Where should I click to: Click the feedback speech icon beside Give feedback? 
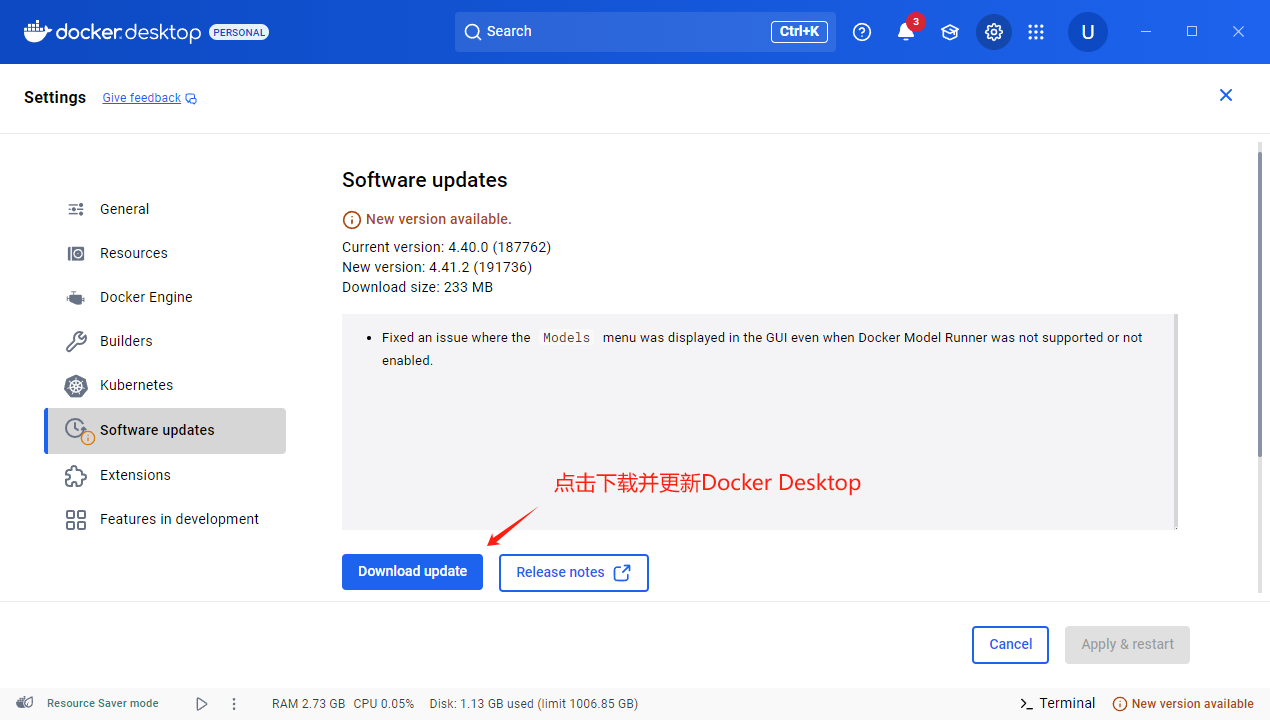[x=191, y=99]
